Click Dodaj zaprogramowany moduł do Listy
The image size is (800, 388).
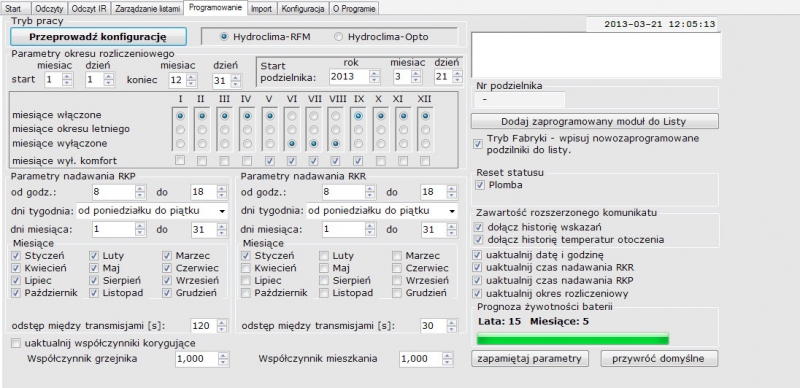pos(594,122)
